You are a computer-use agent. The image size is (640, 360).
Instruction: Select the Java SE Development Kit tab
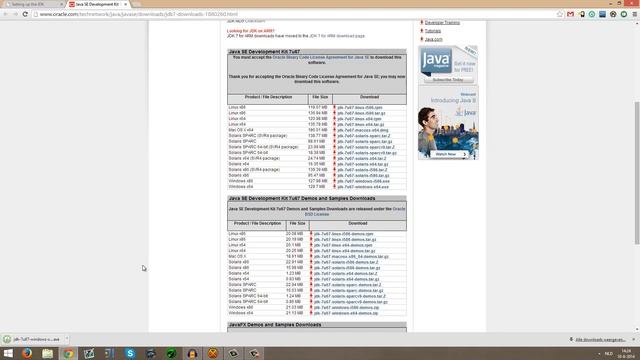click(96, 4)
